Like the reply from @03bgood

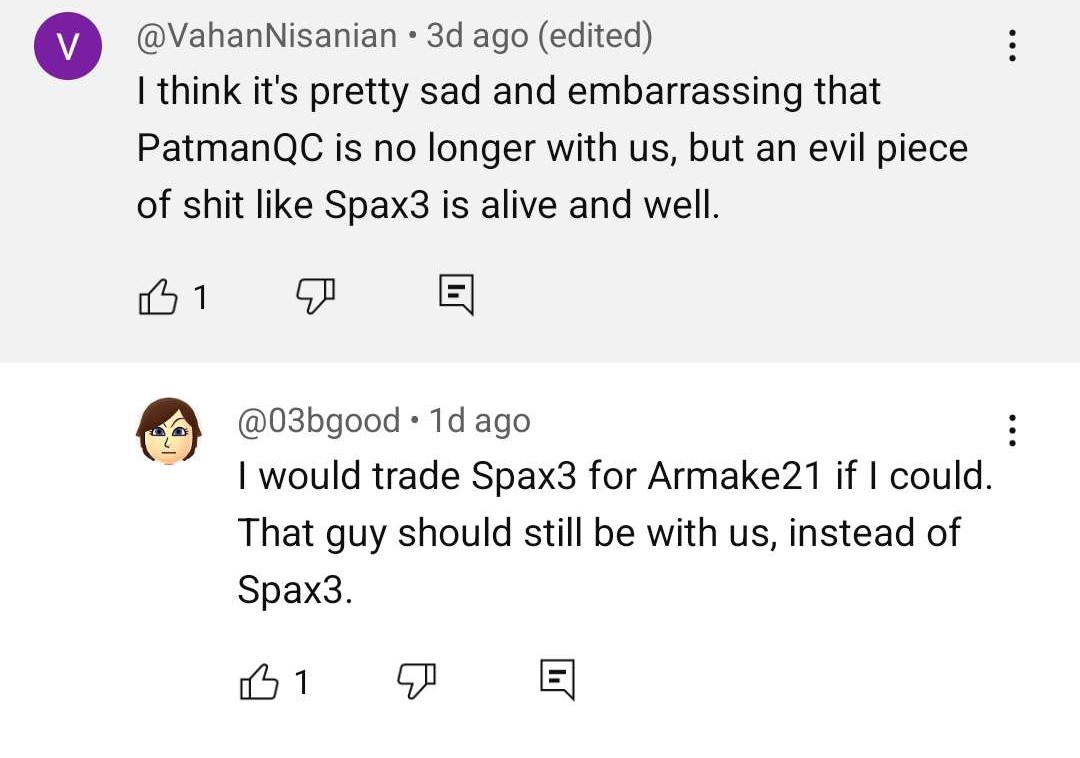tap(259, 681)
